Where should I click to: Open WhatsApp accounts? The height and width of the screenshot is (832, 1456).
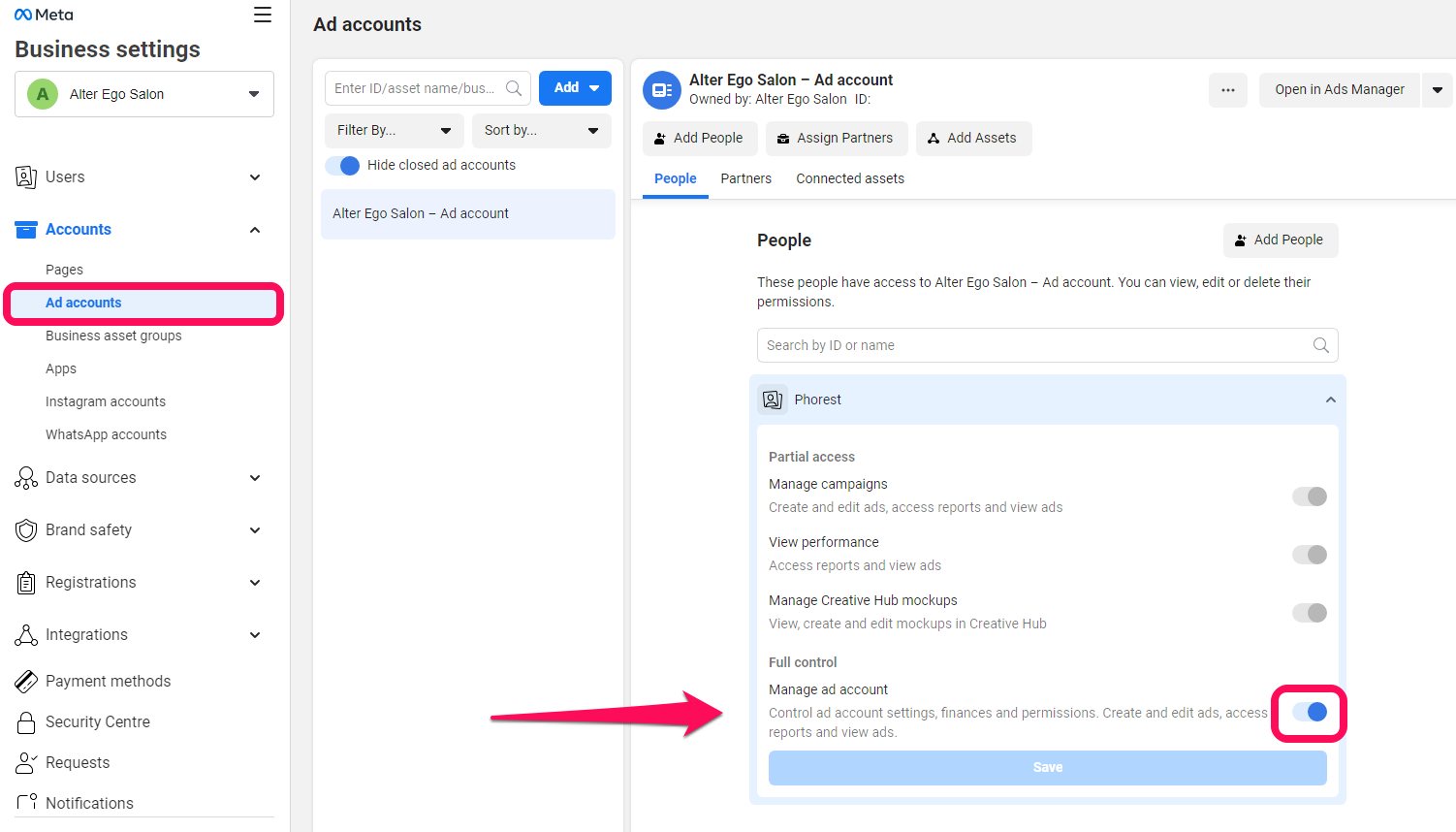[x=106, y=435]
